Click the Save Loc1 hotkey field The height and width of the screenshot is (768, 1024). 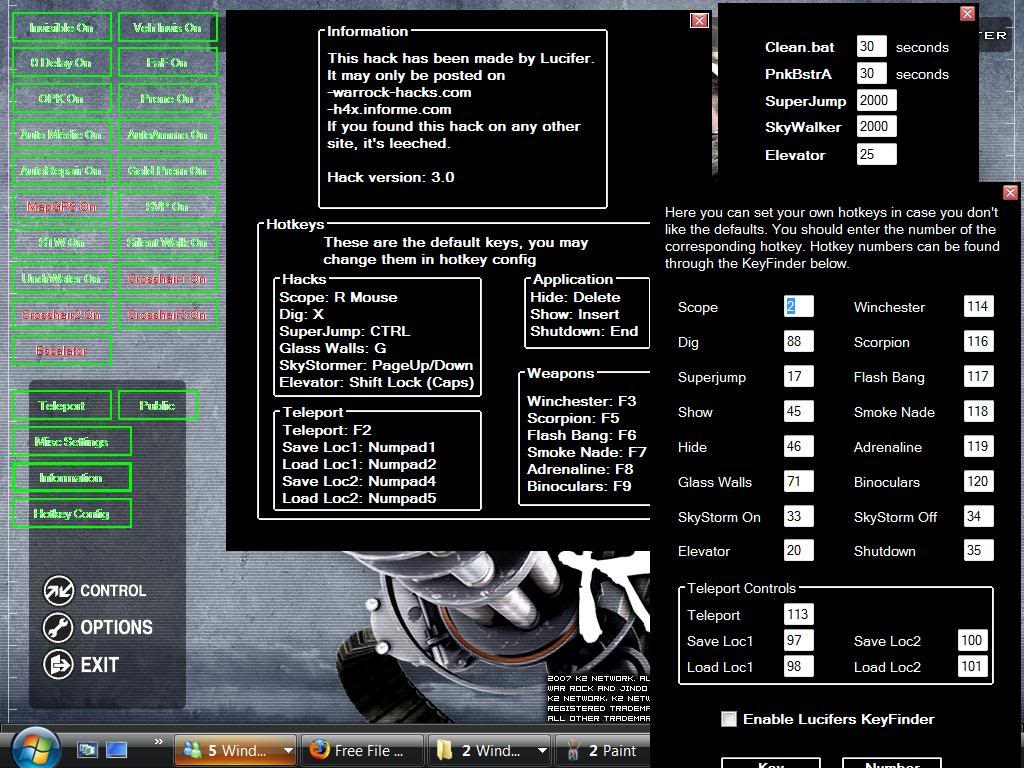click(799, 640)
